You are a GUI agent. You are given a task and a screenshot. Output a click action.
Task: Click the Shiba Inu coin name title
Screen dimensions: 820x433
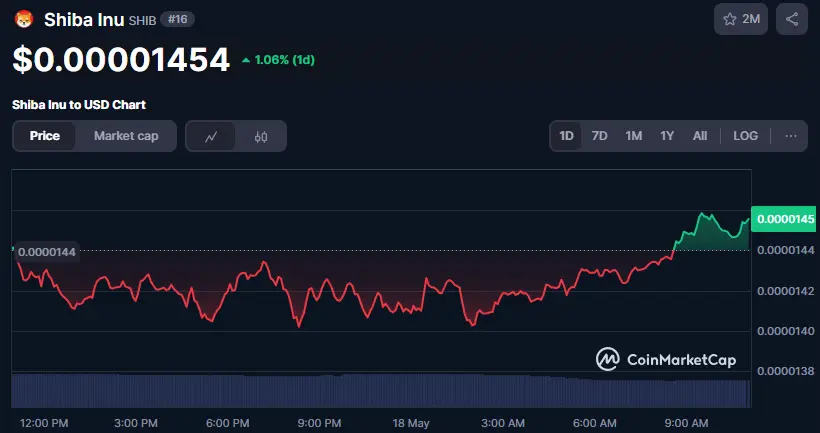84,20
